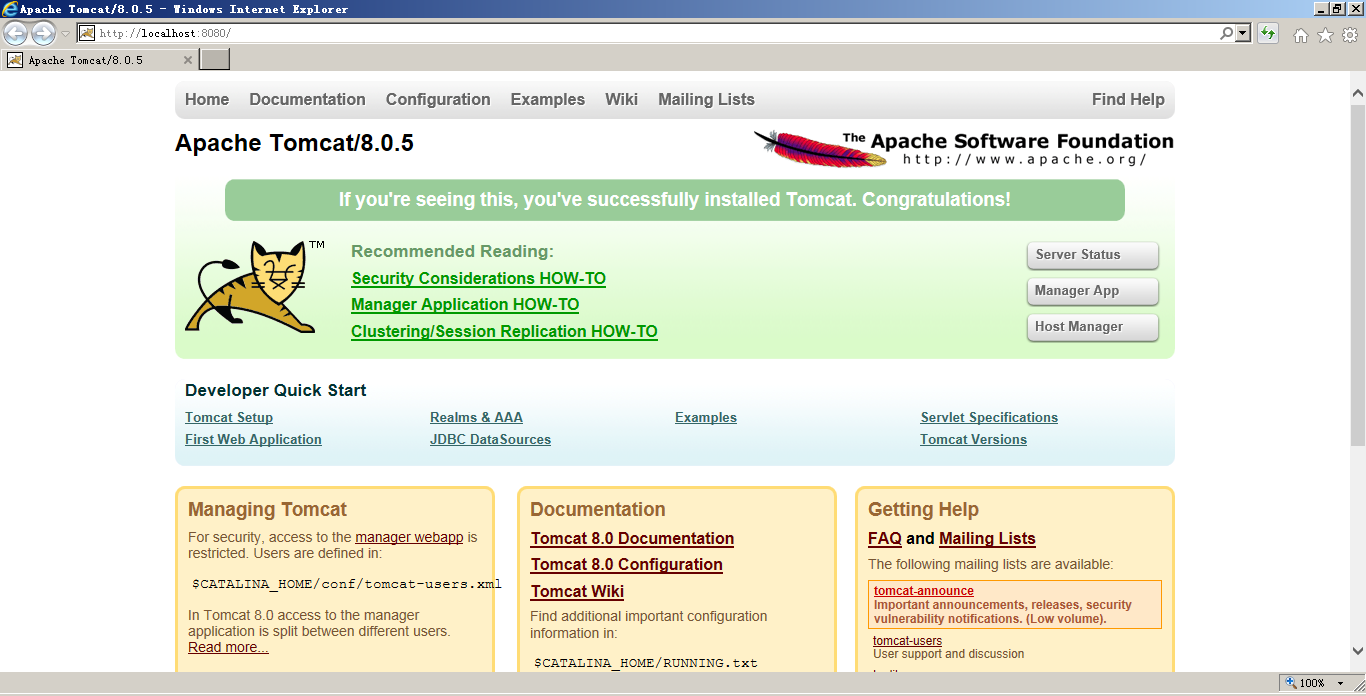
Task: Open Security Considerations HOW-TO link
Action: tap(478, 278)
